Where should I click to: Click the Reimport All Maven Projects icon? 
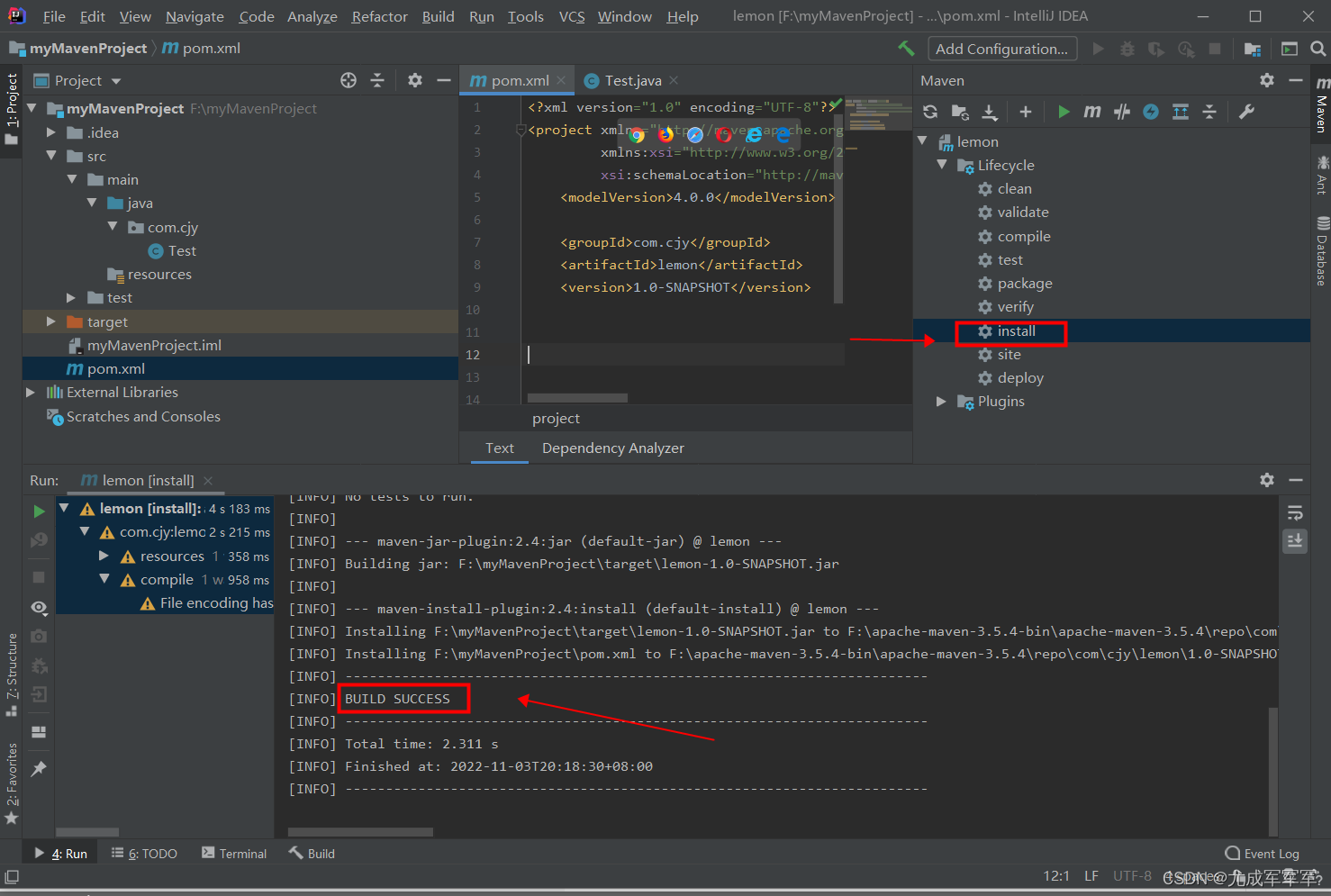(930, 112)
